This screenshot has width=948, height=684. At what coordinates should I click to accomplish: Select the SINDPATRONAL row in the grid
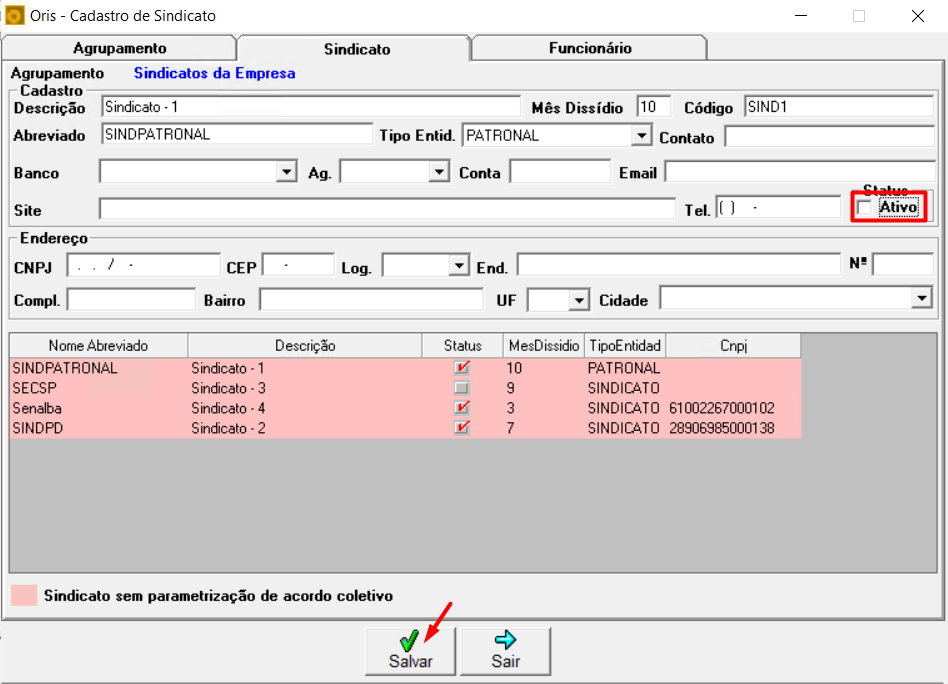64,368
